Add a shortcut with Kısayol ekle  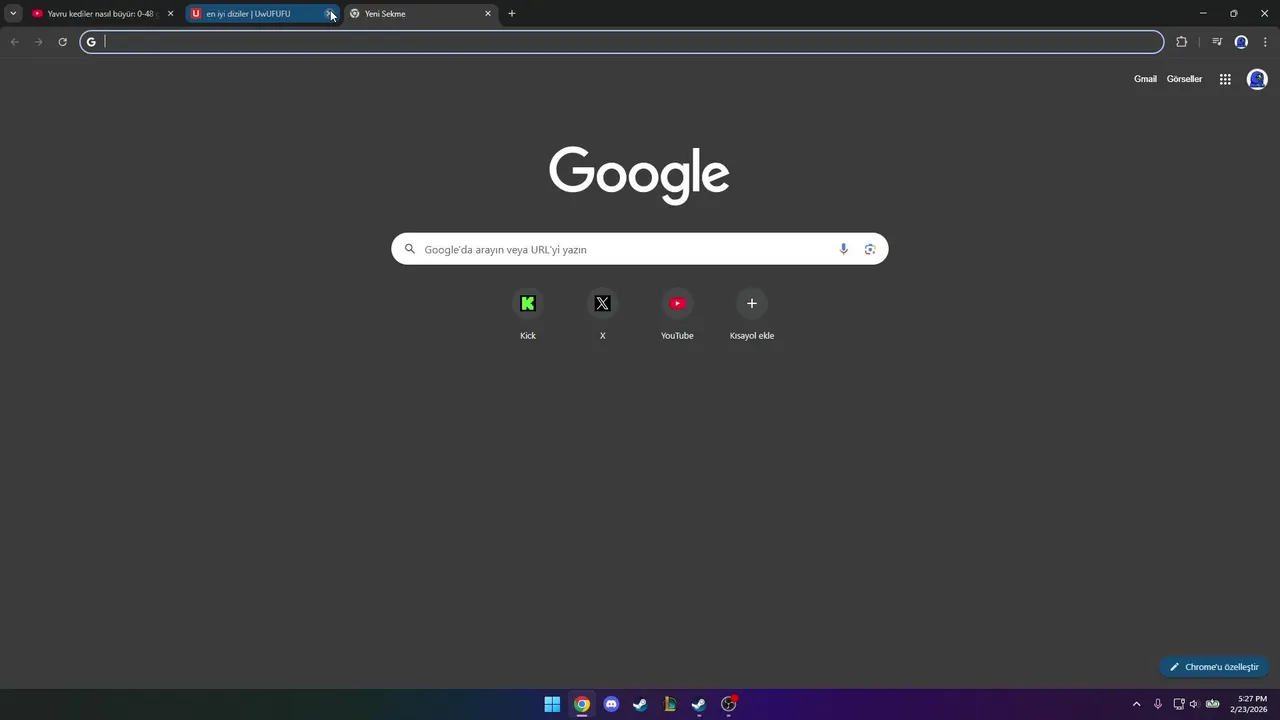pyautogui.click(x=752, y=314)
